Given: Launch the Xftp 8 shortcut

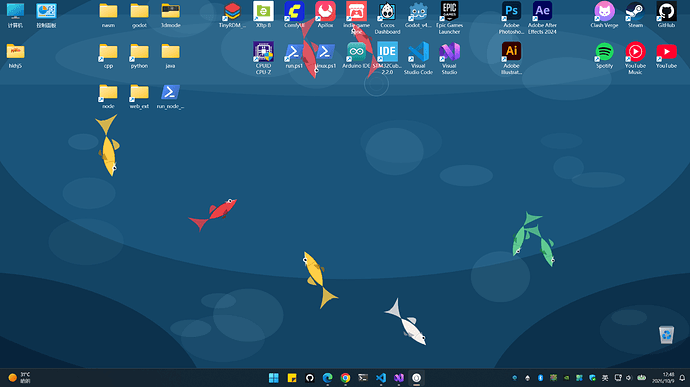Looking at the screenshot, I should (263, 15).
